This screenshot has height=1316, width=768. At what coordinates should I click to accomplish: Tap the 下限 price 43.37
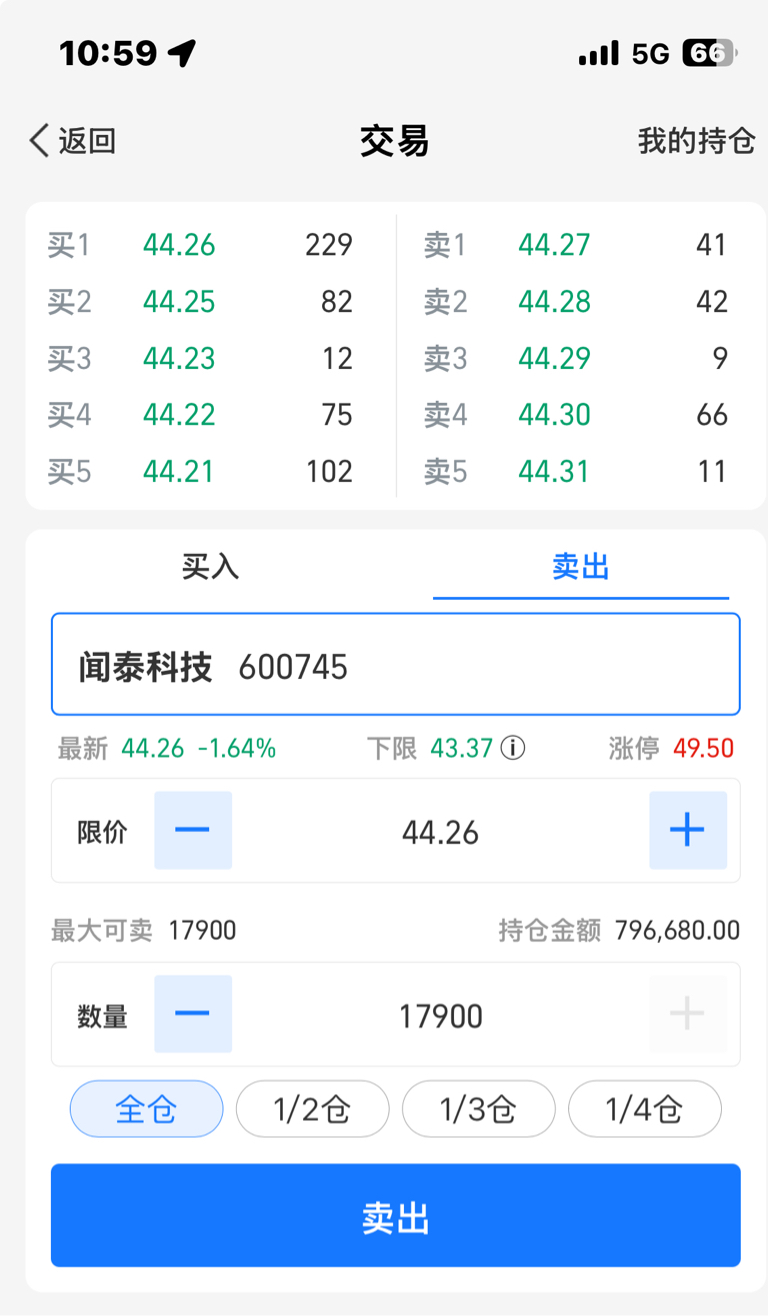461,748
